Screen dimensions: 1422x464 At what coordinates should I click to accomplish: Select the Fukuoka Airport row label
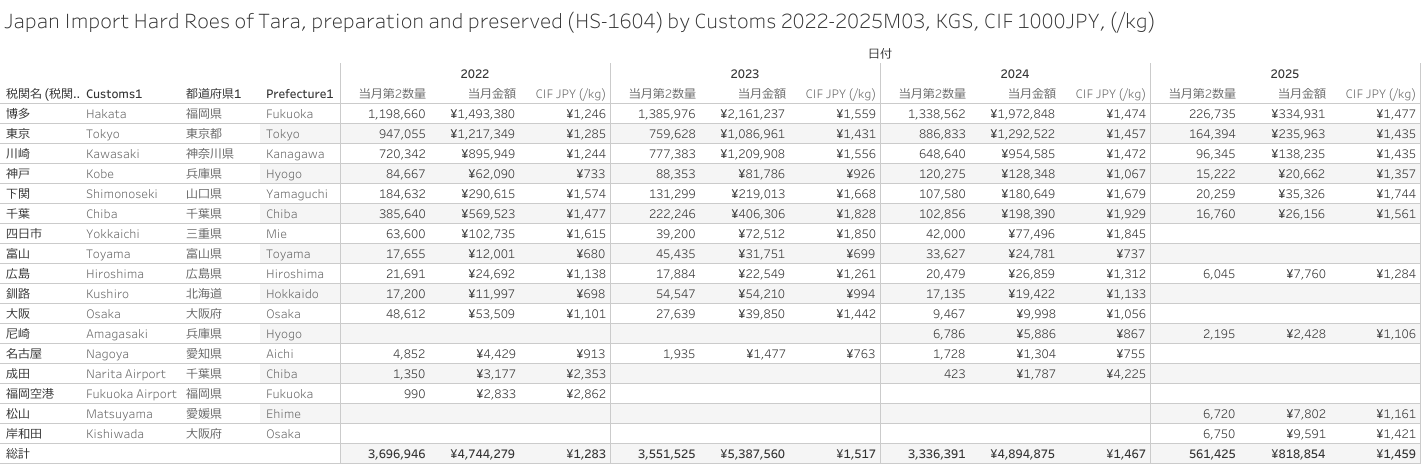pyautogui.click(x=131, y=394)
